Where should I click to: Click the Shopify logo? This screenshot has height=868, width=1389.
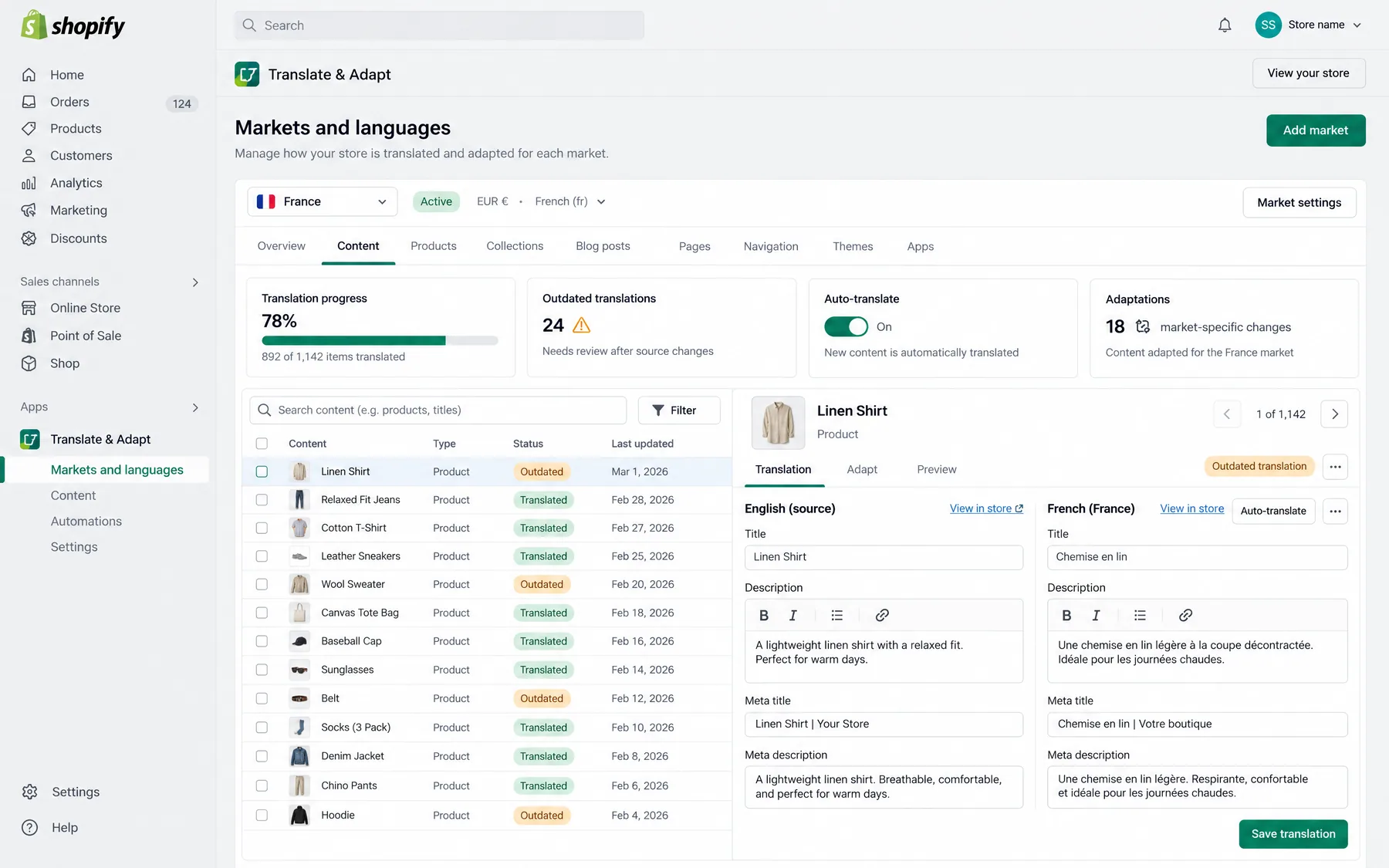click(73, 25)
